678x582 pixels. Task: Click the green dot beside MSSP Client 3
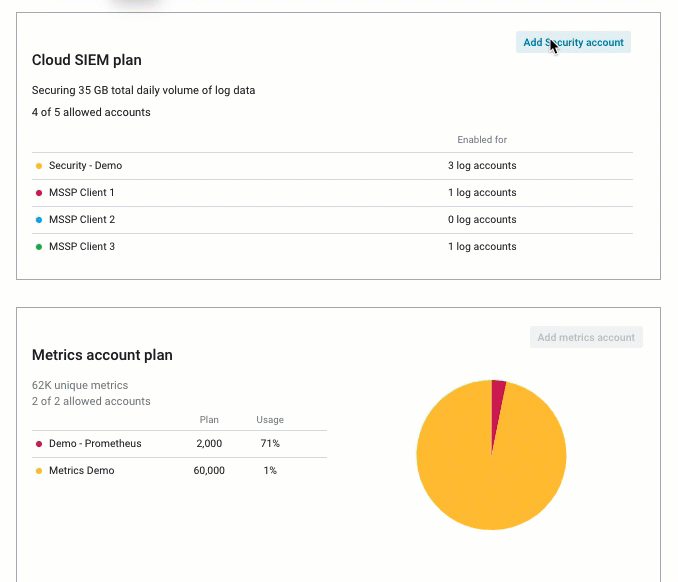[x=39, y=247]
